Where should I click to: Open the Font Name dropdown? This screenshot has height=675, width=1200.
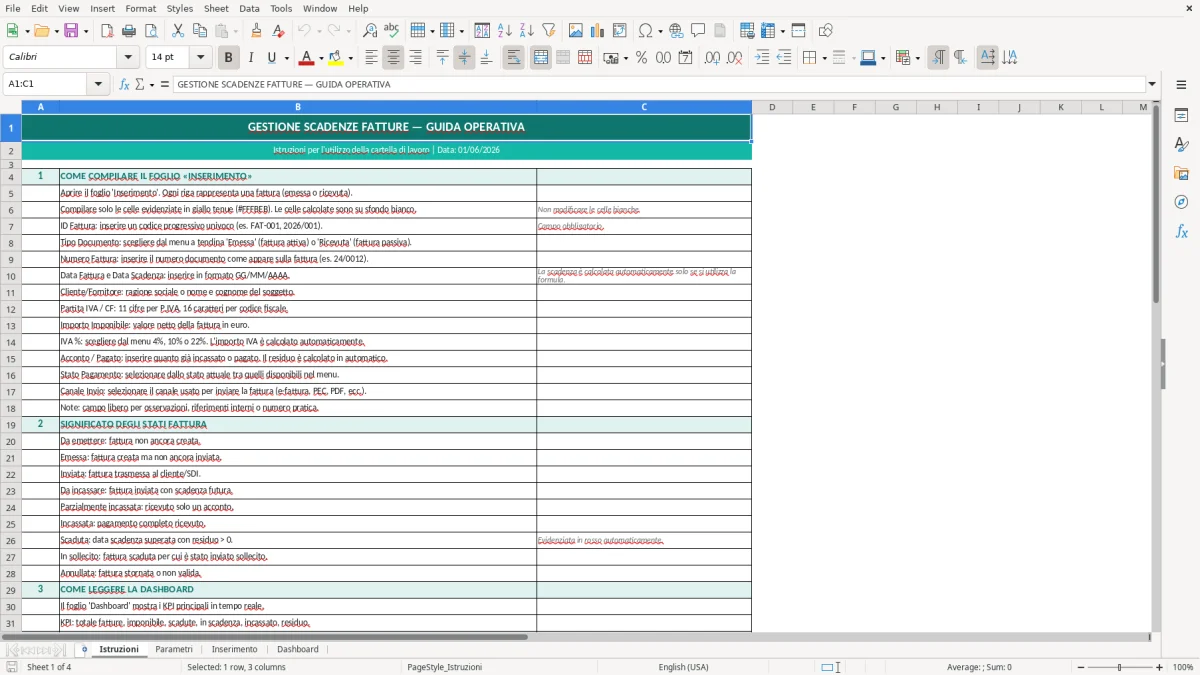point(127,58)
